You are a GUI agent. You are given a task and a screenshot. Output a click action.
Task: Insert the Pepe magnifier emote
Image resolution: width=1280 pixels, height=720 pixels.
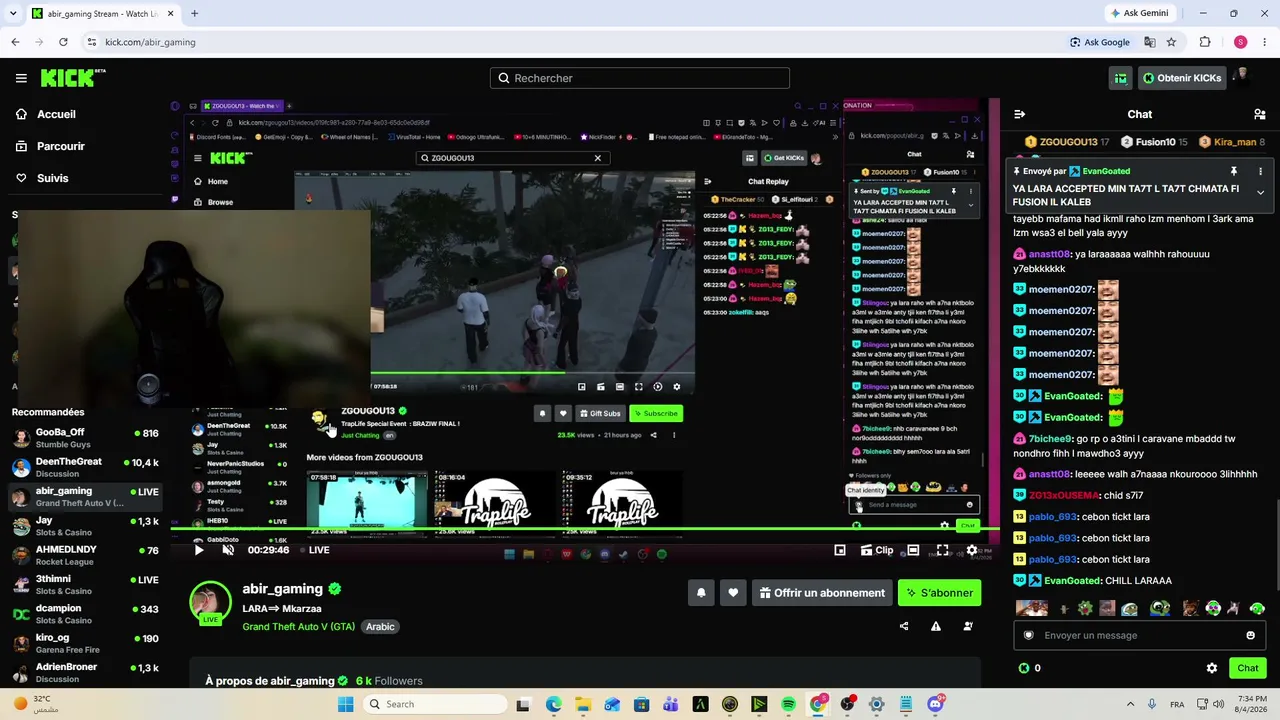coord(1159,608)
